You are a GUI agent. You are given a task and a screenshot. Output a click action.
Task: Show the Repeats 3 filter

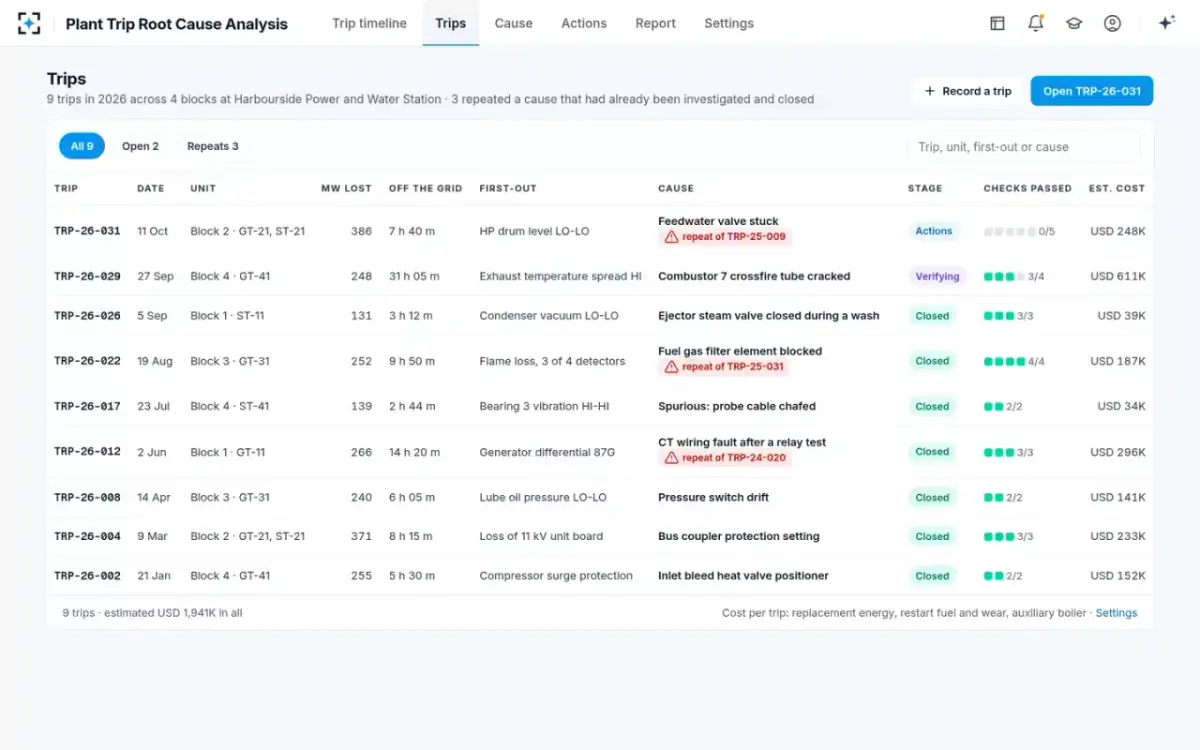pos(213,146)
